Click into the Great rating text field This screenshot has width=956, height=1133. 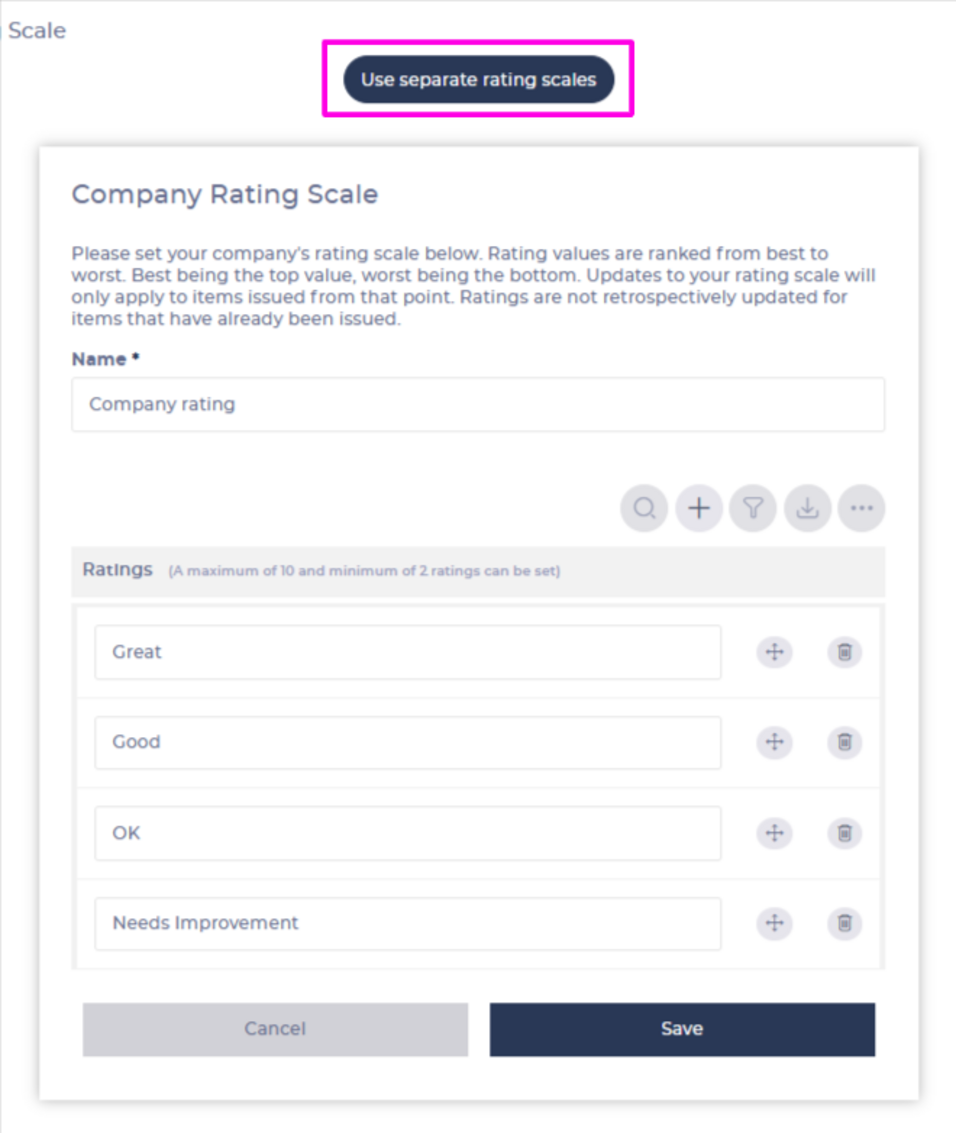[408, 652]
